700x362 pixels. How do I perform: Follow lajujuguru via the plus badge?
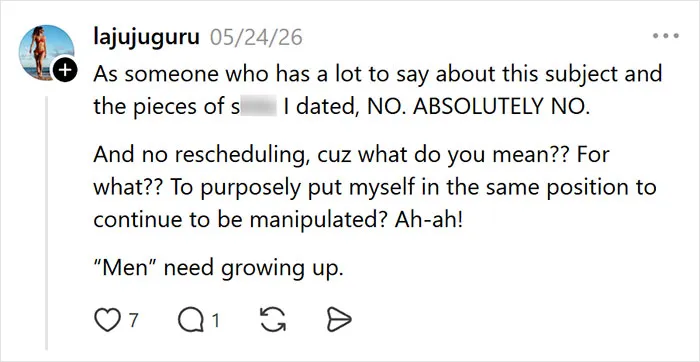[65, 71]
